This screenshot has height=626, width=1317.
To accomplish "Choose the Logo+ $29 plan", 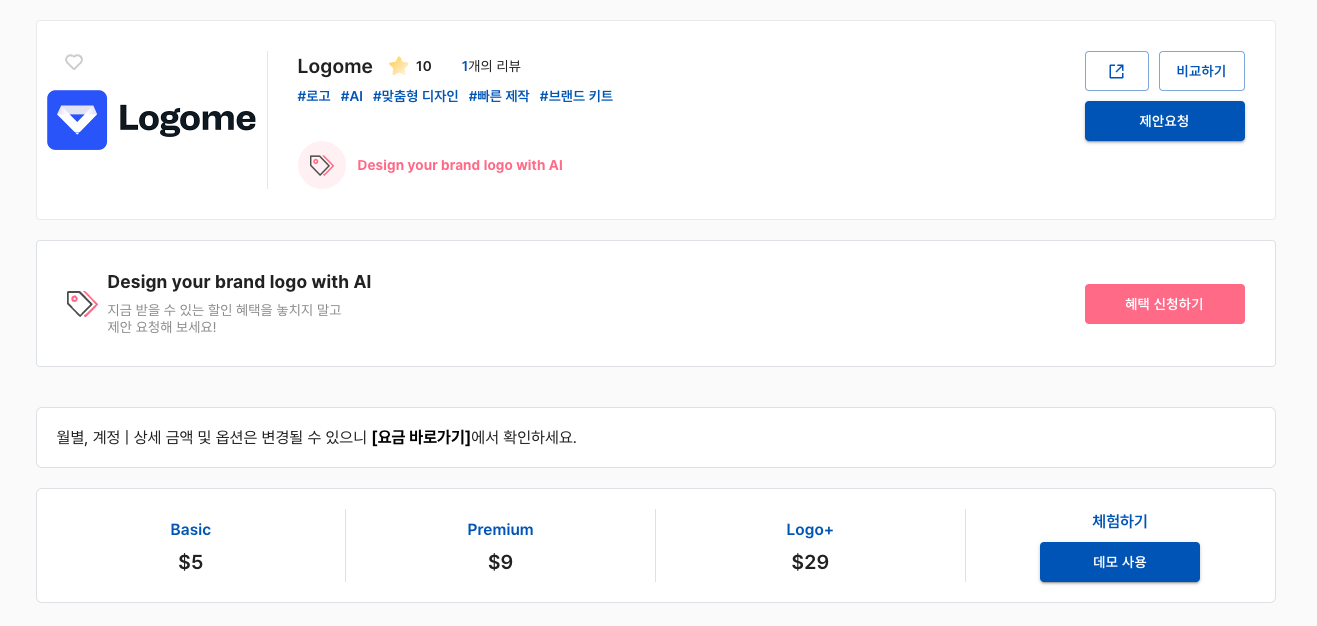I will (x=810, y=546).
